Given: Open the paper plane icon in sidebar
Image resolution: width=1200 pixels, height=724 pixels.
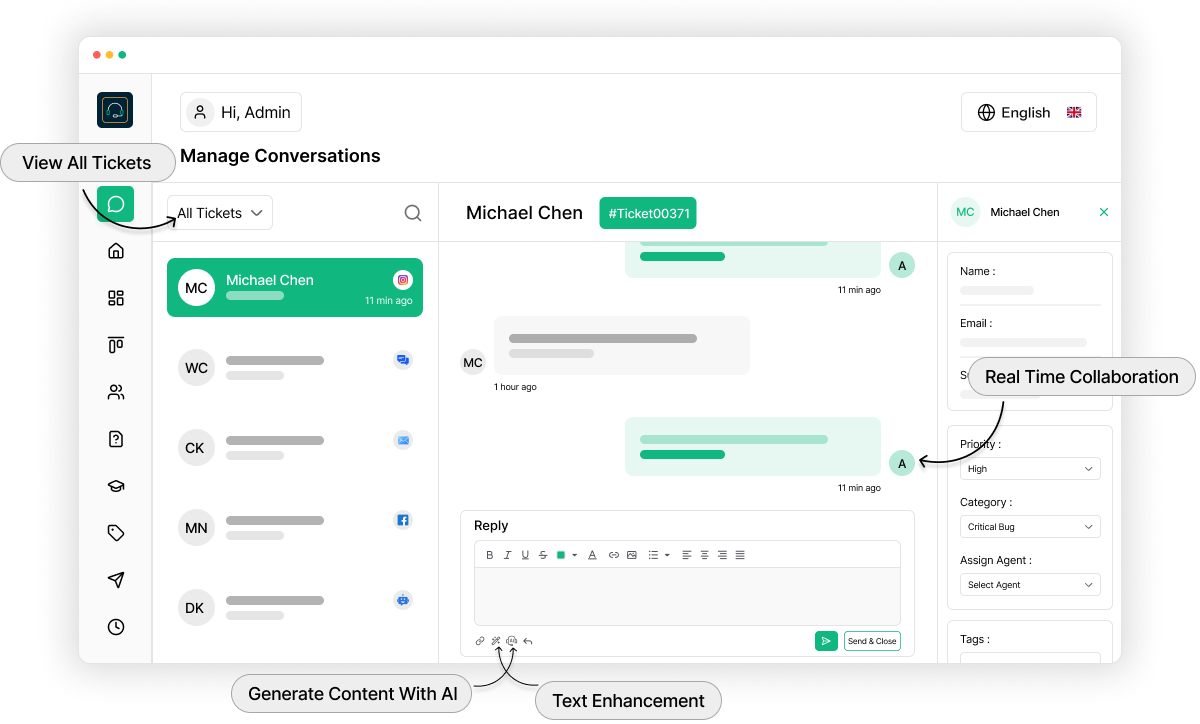Looking at the screenshot, I should tap(116, 580).
